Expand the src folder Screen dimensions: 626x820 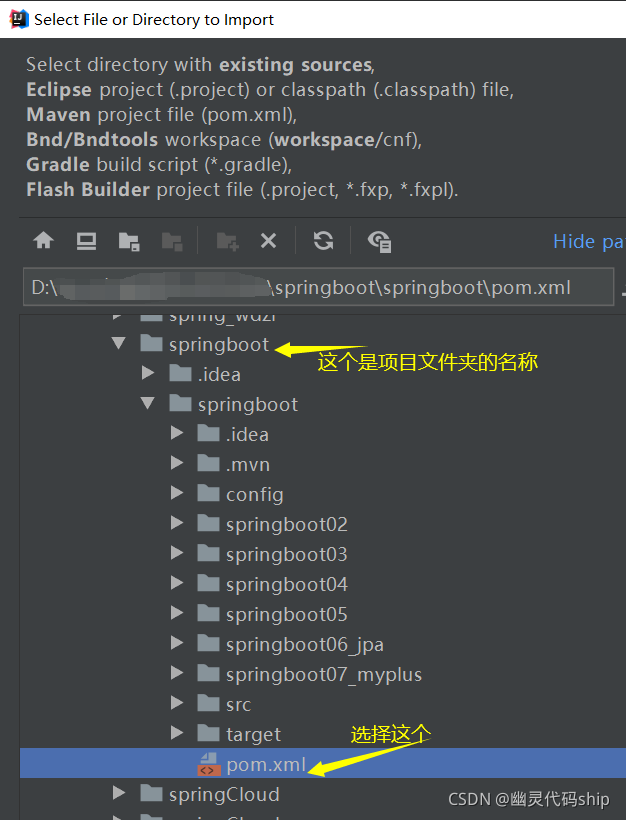tap(177, 703)
